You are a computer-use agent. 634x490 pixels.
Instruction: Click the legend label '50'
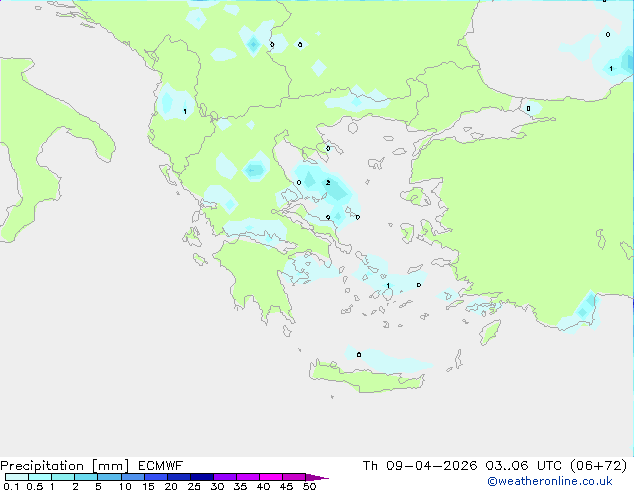click(x=309, y=486)
